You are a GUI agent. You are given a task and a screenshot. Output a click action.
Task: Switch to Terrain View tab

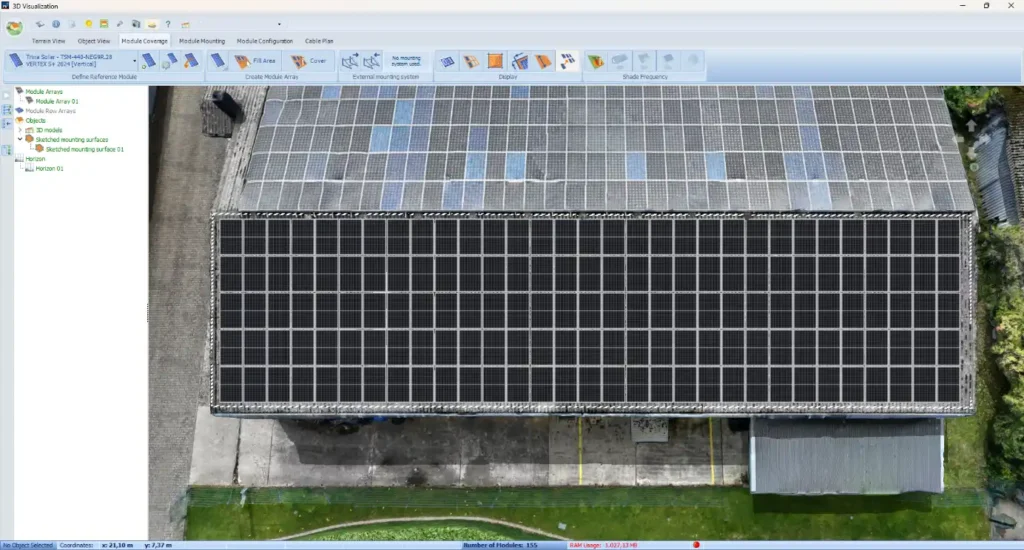click(x=48, y=41)
